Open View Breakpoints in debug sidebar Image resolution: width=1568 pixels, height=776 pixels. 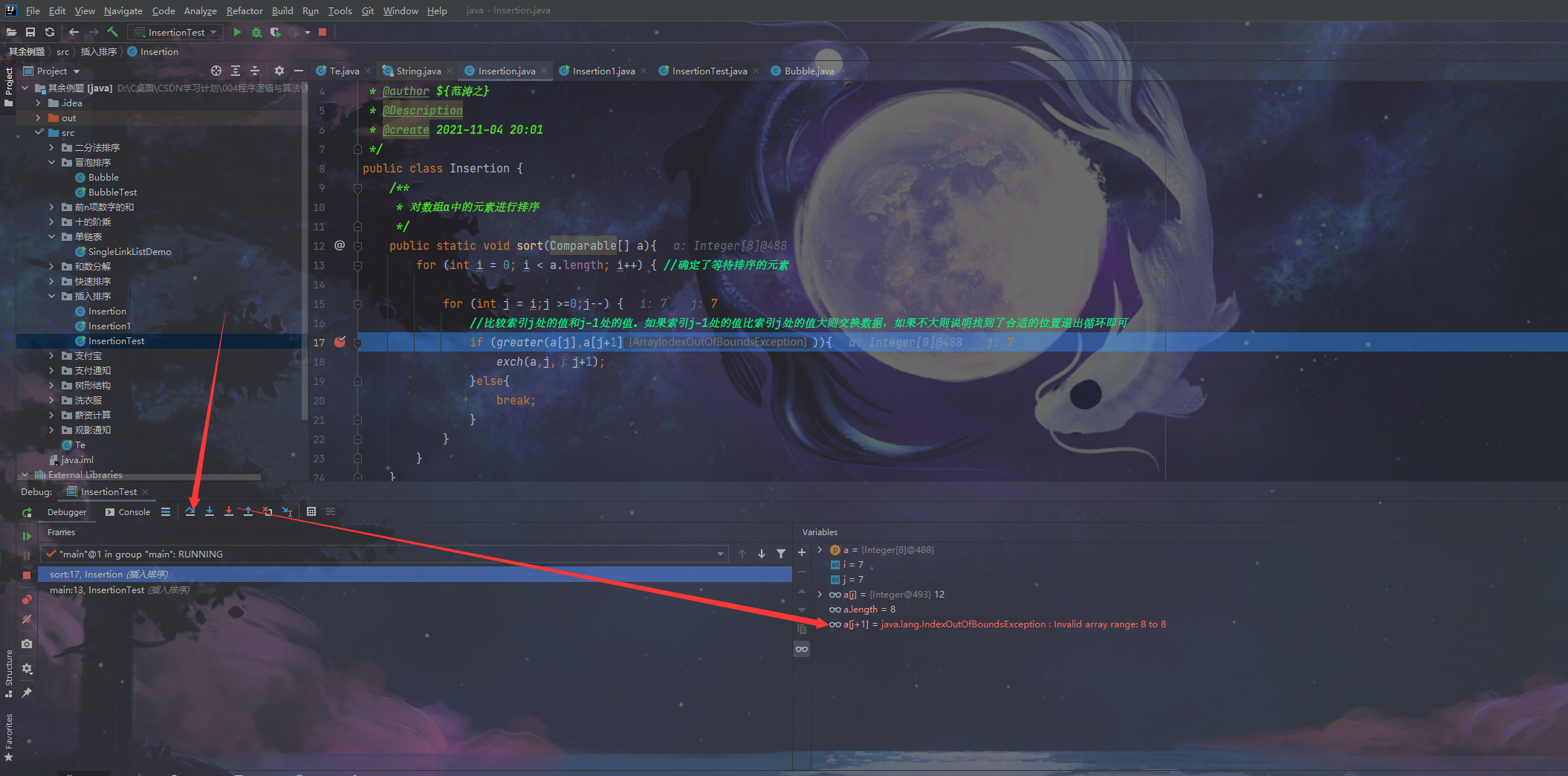[27, 599]
